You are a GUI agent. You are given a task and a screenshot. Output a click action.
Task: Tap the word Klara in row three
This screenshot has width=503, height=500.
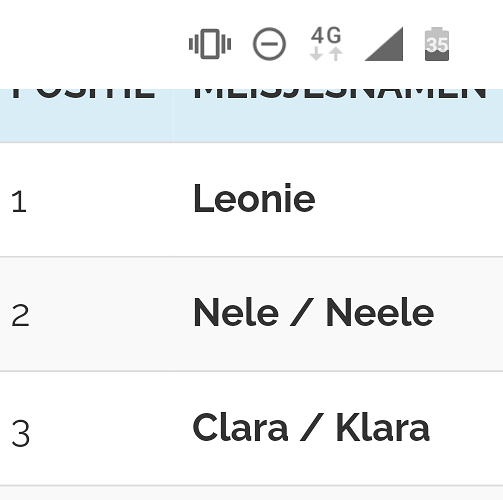tap(383, 427)
